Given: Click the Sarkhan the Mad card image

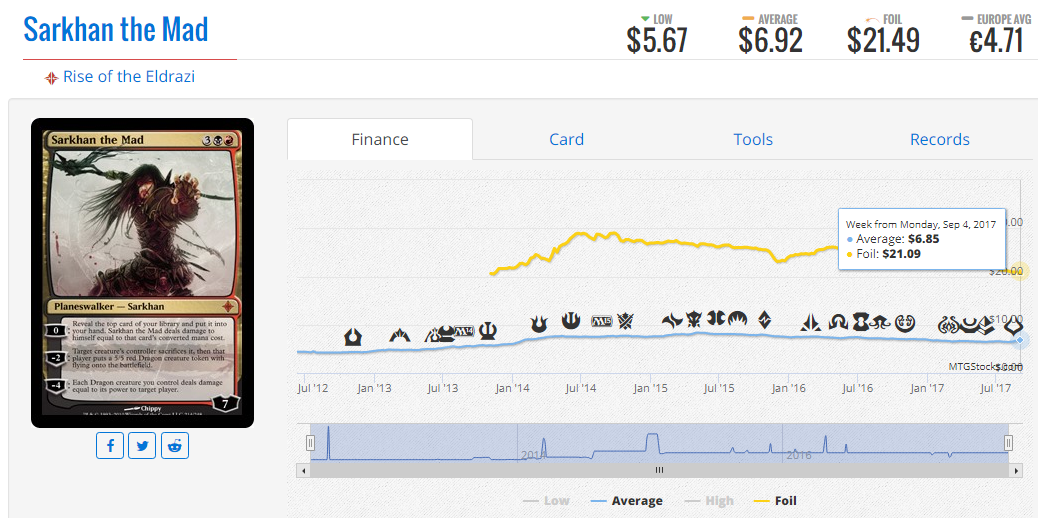Looking at the screenshot, I should (x=142, y=273).
